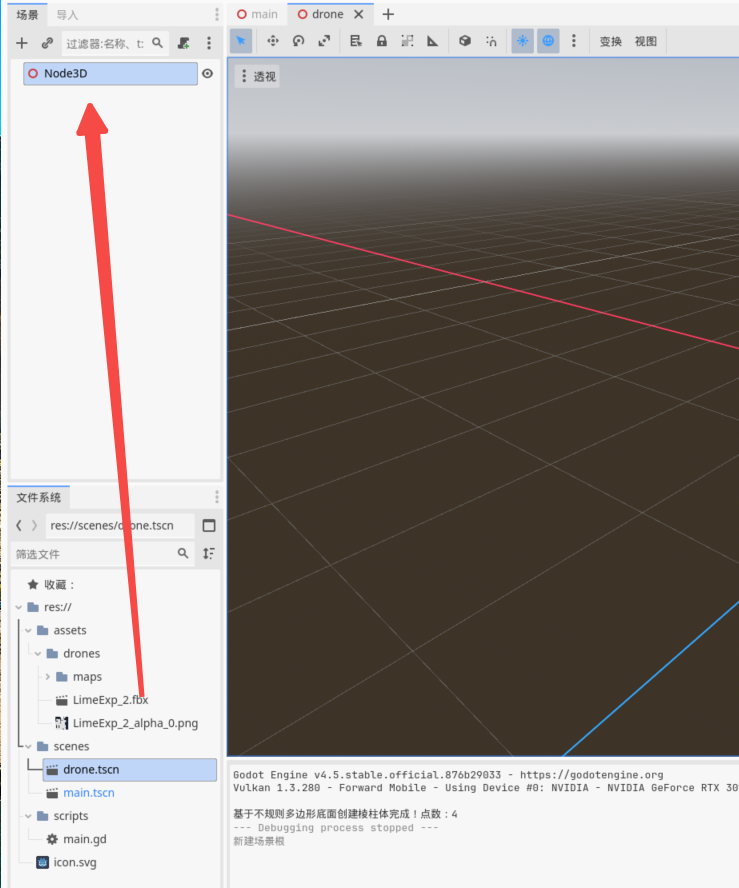Click the attach script icon

tap(183, 43)
